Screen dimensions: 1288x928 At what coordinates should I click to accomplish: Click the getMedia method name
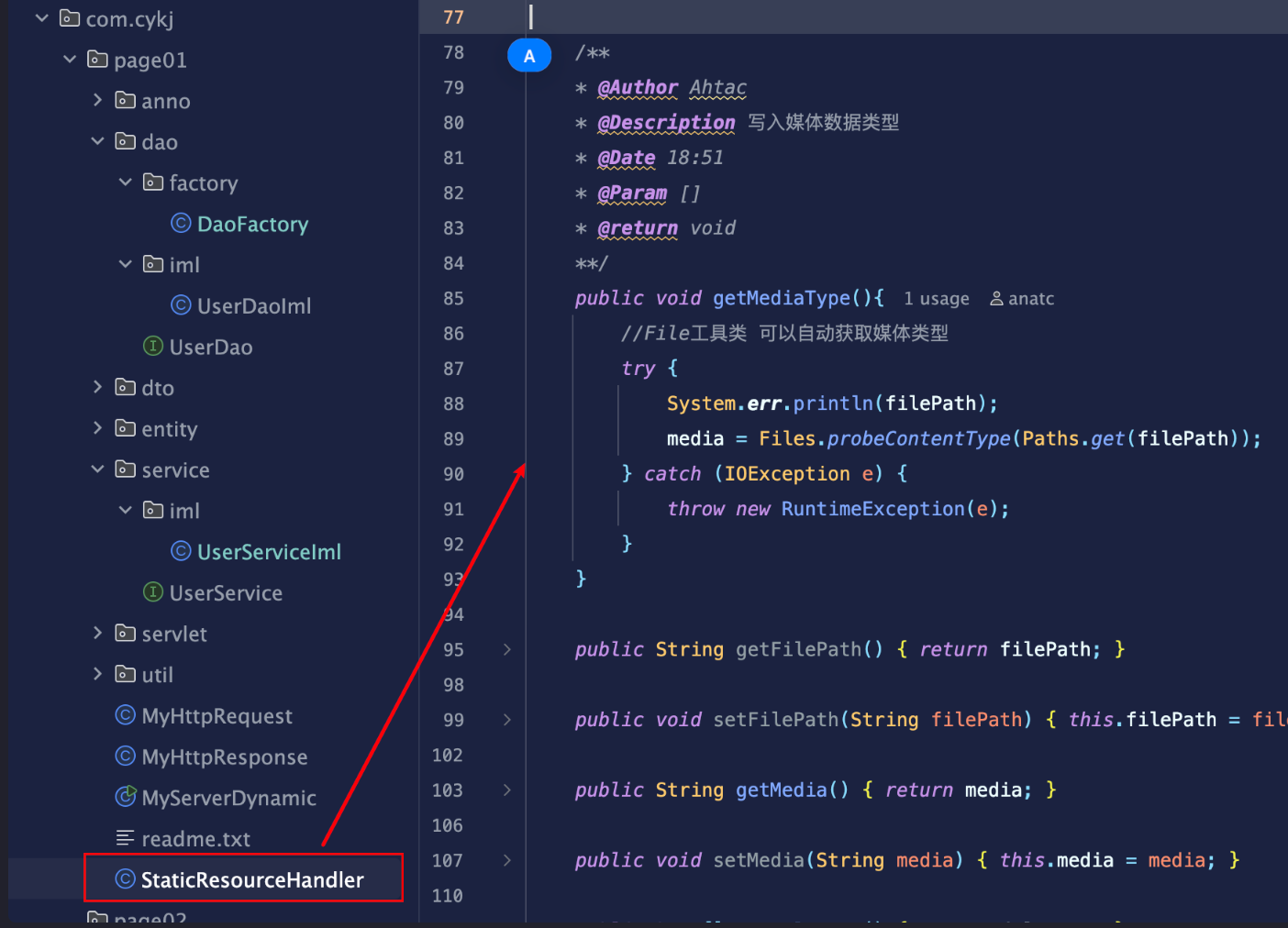pos(782,790)
